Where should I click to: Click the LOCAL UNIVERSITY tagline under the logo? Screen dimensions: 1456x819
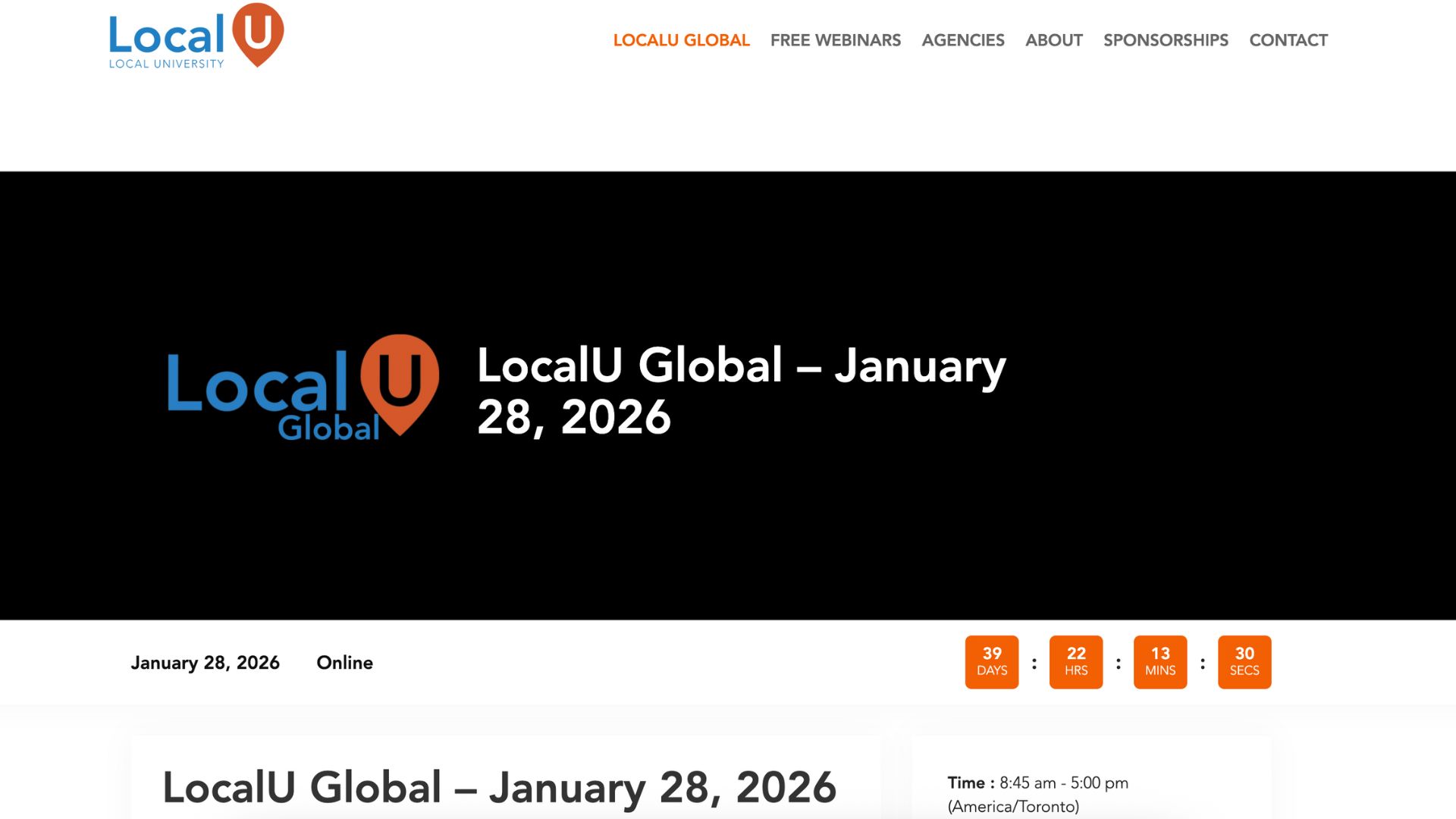[x=166, y=64]
